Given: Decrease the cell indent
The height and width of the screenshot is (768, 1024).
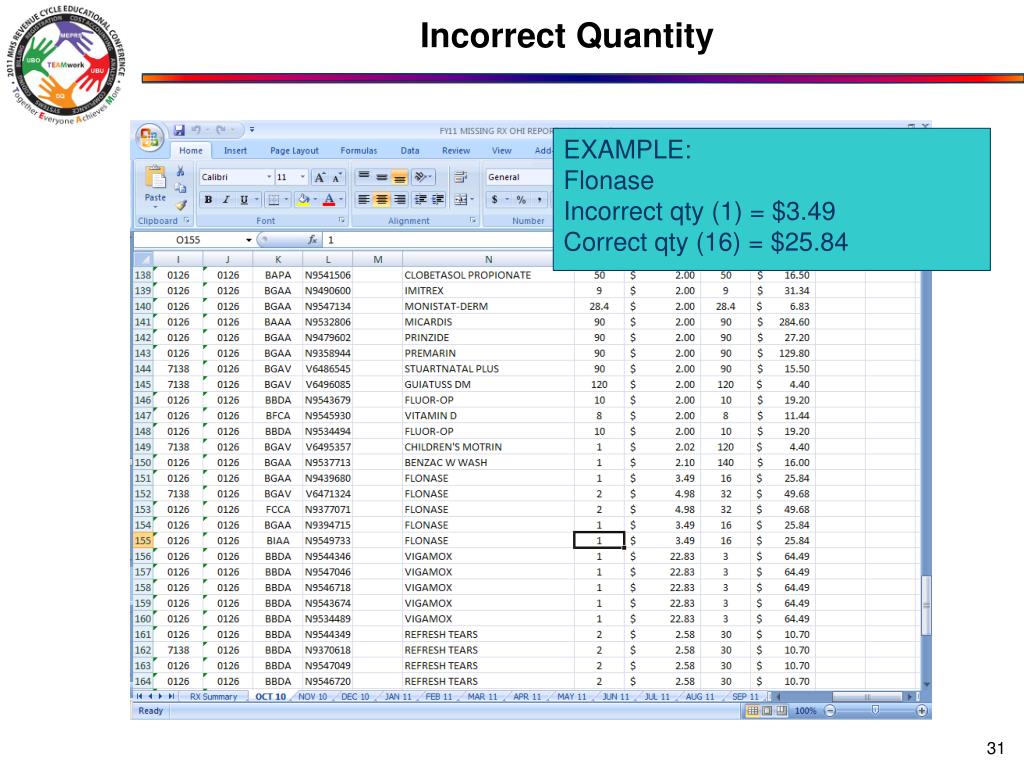Looking at the screenshot, I should (x=420, y=200).
